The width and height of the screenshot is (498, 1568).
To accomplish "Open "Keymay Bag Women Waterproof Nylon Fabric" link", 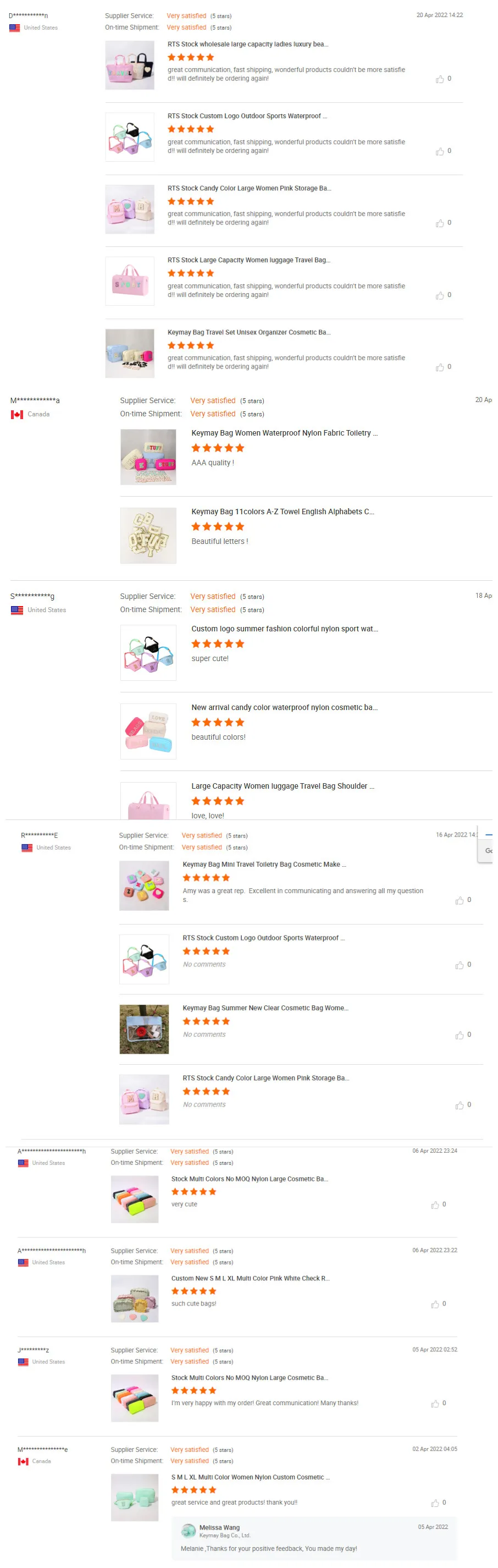I will point(284,433).
